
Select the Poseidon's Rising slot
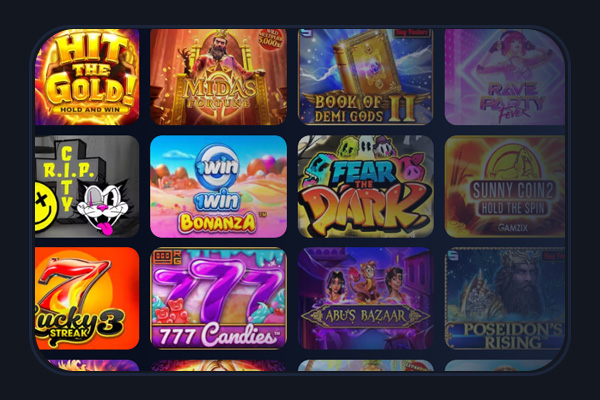[x=505, y=298]
